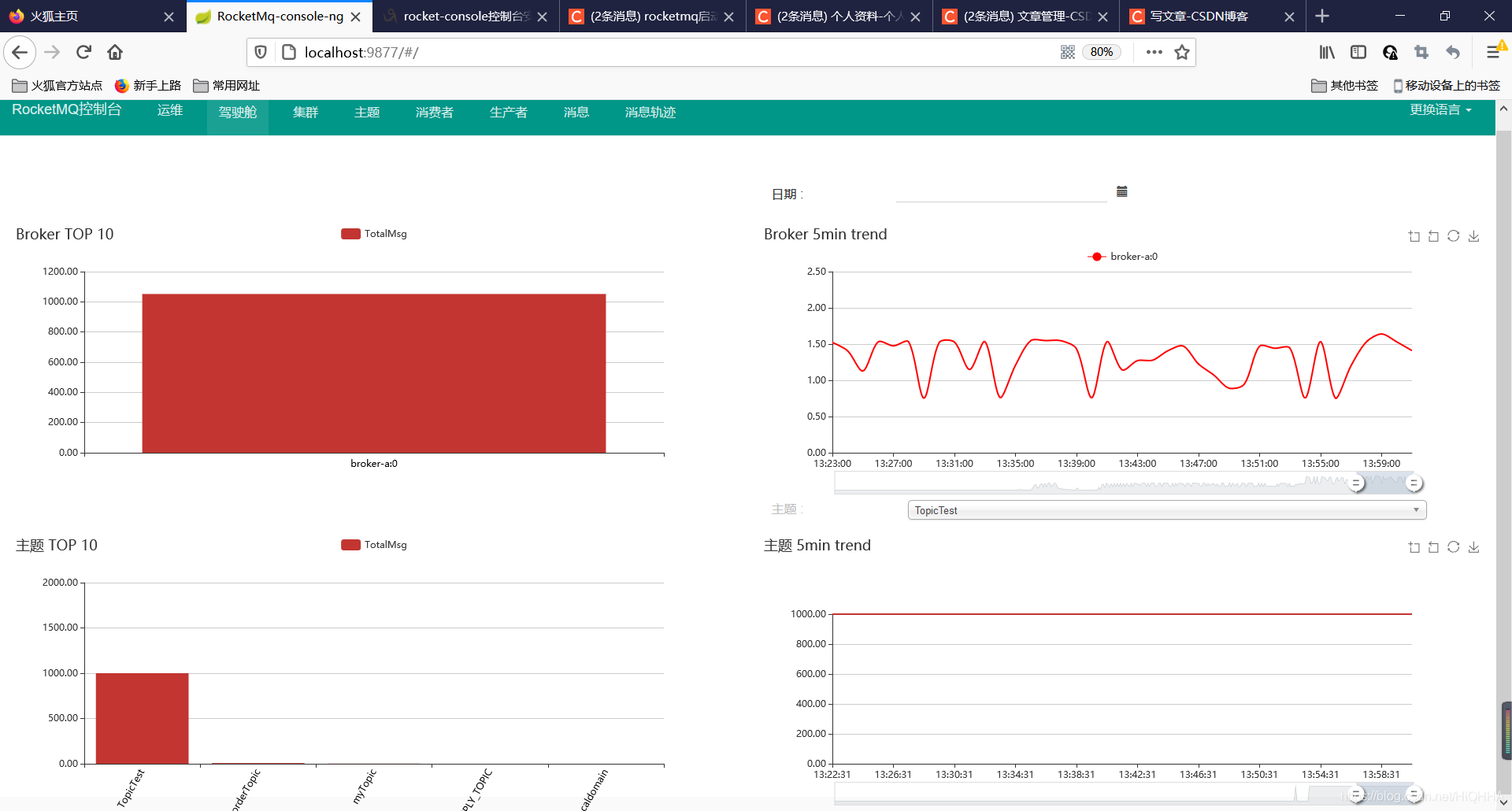Click the broker-a:0 bar in Broker TOP 10
The width and height of the screenshot is (1512, 811).
point(374,373)
